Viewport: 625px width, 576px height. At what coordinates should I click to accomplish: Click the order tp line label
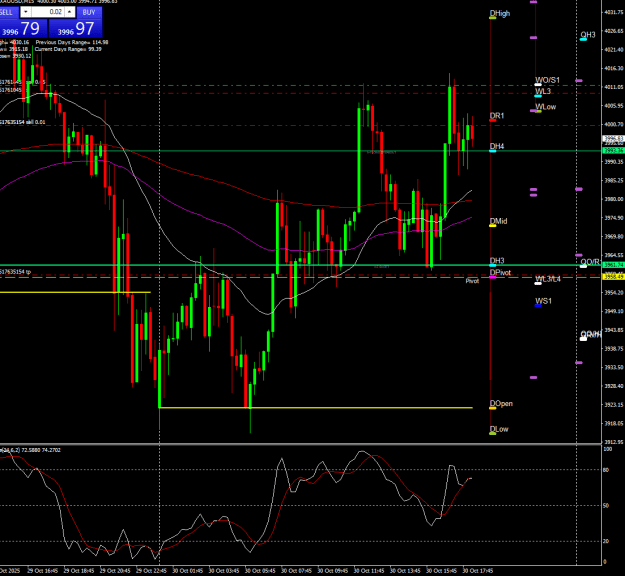point(16,272)
